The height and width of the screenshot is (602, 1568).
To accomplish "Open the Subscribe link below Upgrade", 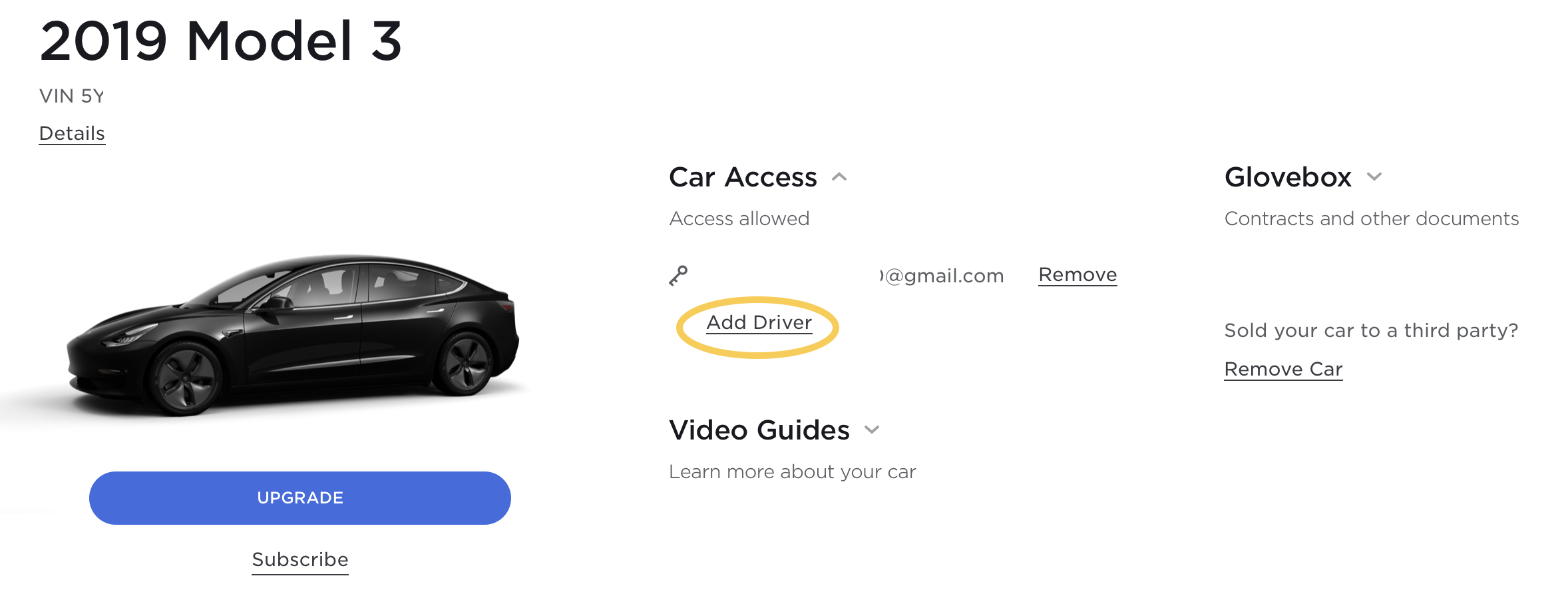I will 300,560.
